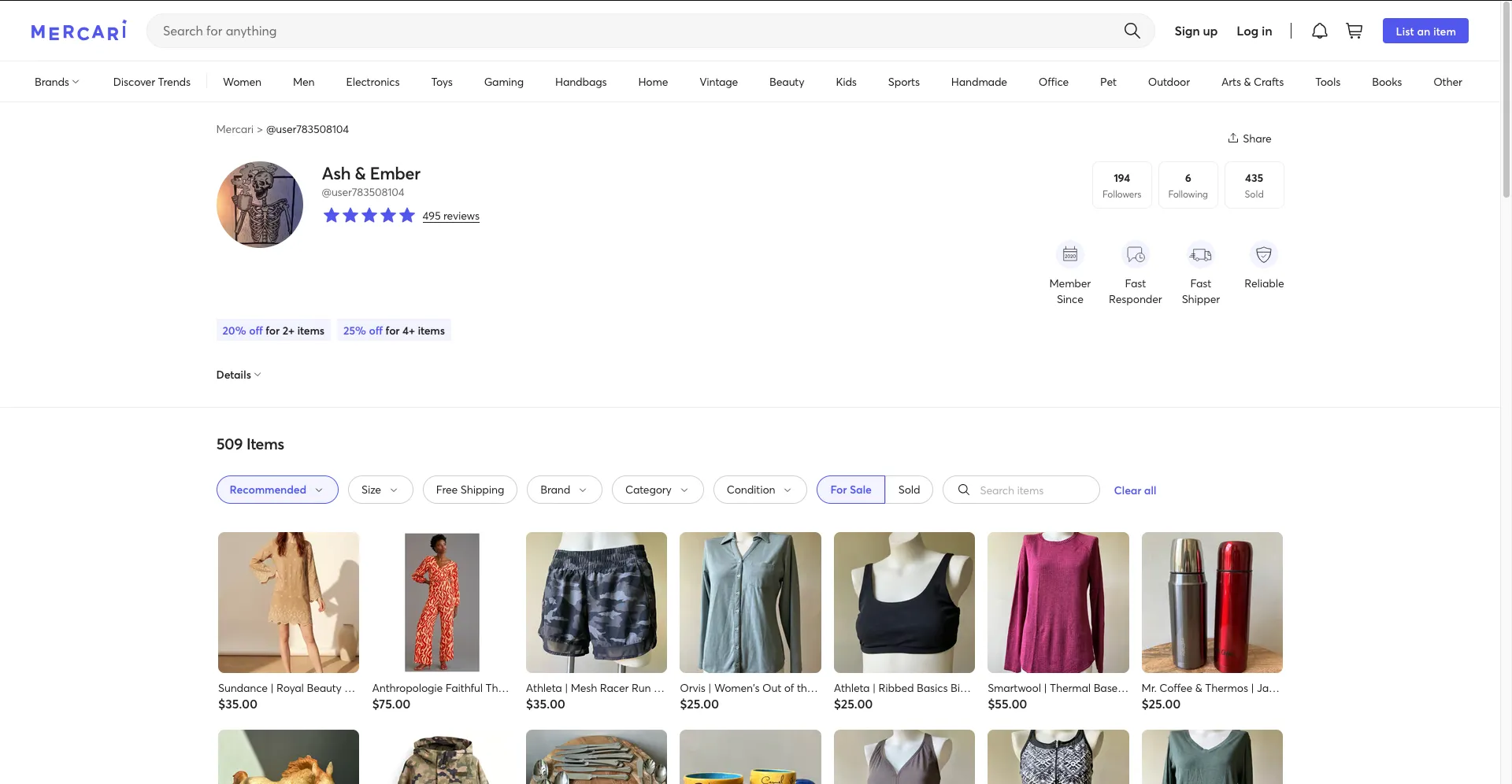Screen dimensions: 1512x784
Task: Open the Toys category
Action: point(442,82)
